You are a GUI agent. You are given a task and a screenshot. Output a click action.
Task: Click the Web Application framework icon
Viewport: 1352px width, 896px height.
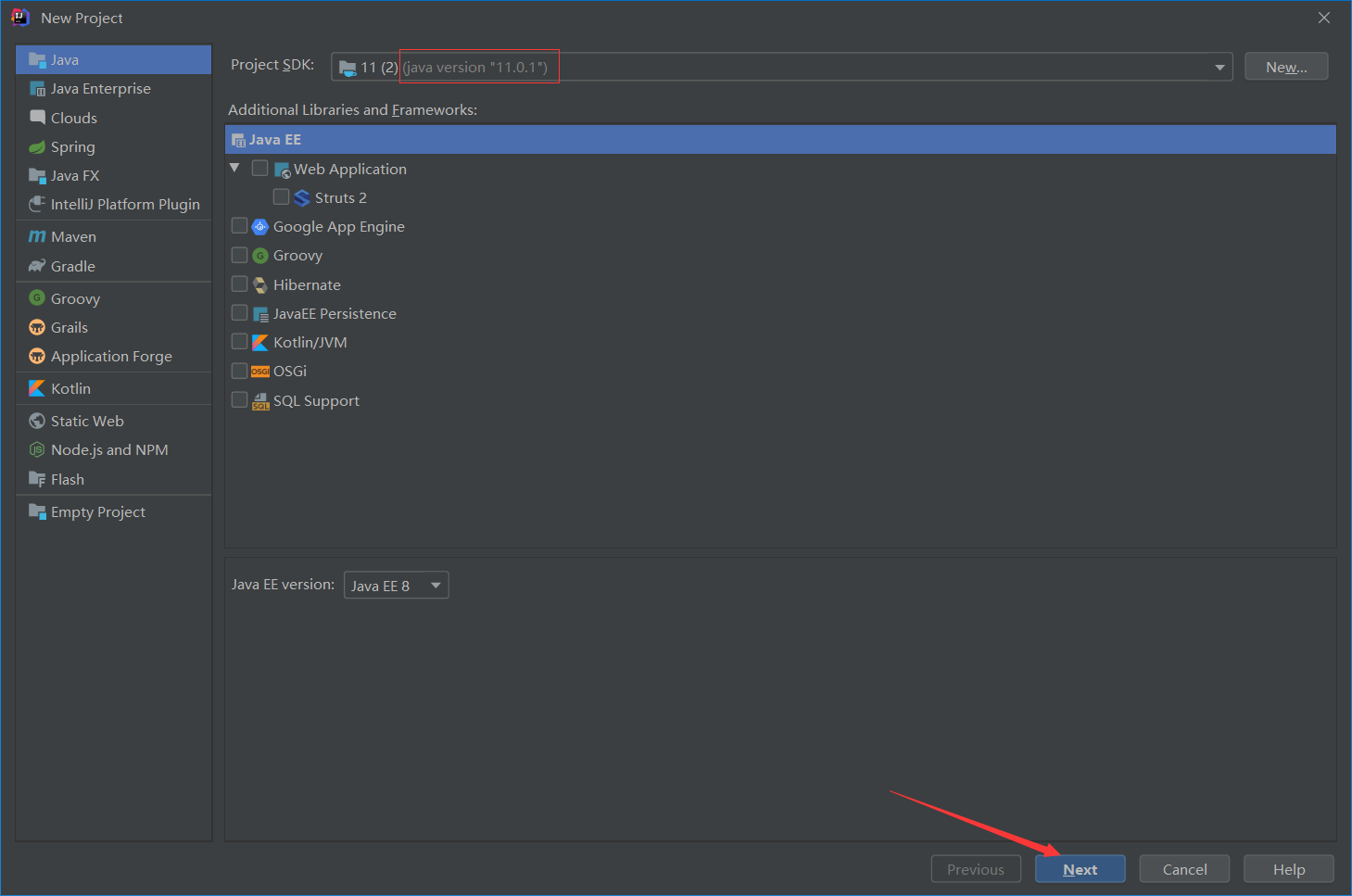(x=283, y=170)
